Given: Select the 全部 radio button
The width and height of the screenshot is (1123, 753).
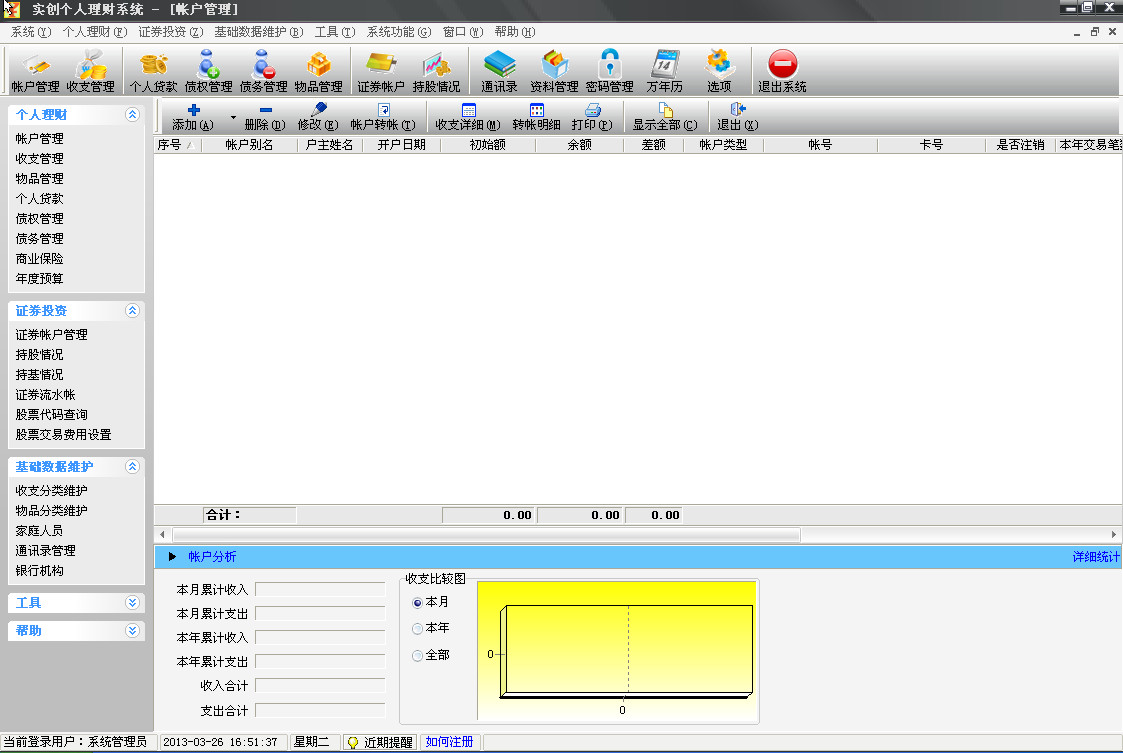Looking at the screenshot, I should tap(417, 655).
